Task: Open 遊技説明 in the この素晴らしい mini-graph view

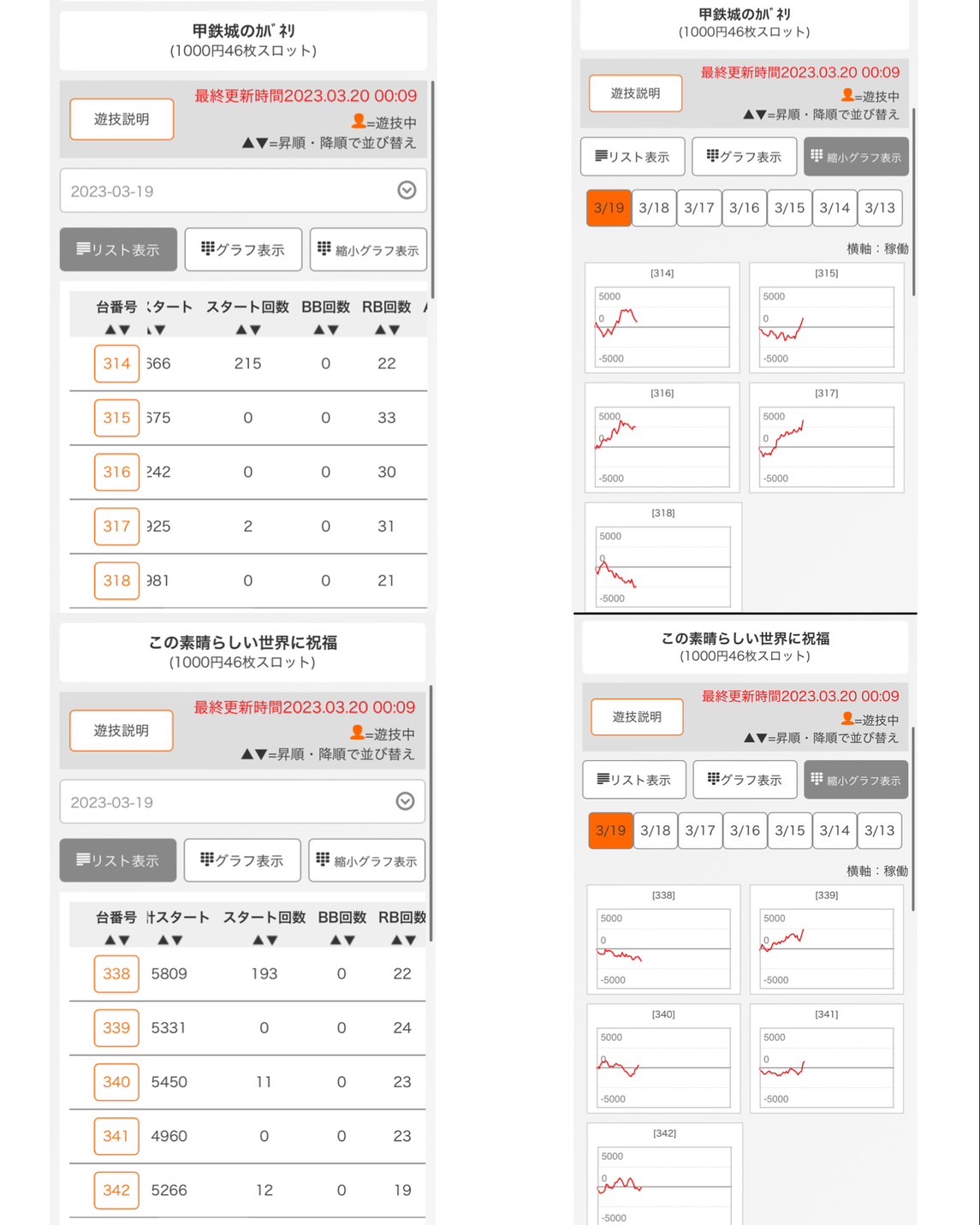Action: point(637,717)
